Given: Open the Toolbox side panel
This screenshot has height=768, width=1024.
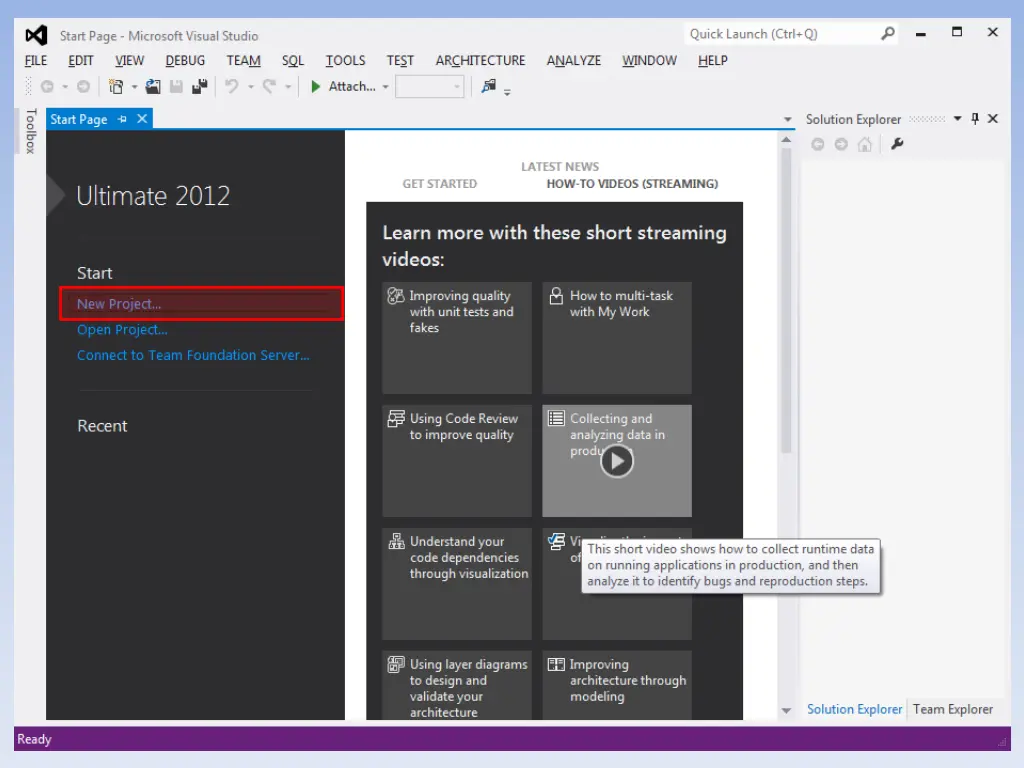Looking at the screenshot, I should (30, 131).
